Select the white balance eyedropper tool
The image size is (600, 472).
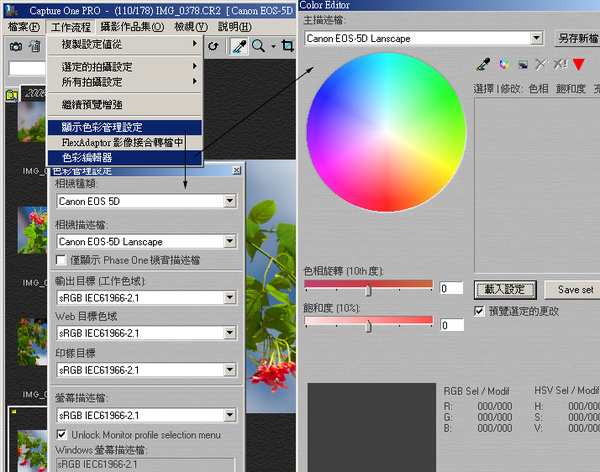pyautogui.click(x=240, y=46)
